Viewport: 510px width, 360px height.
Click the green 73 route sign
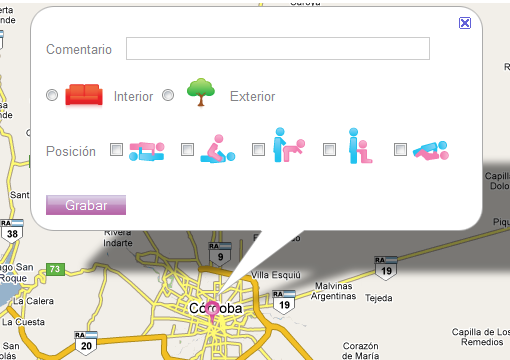click(55, 269)
